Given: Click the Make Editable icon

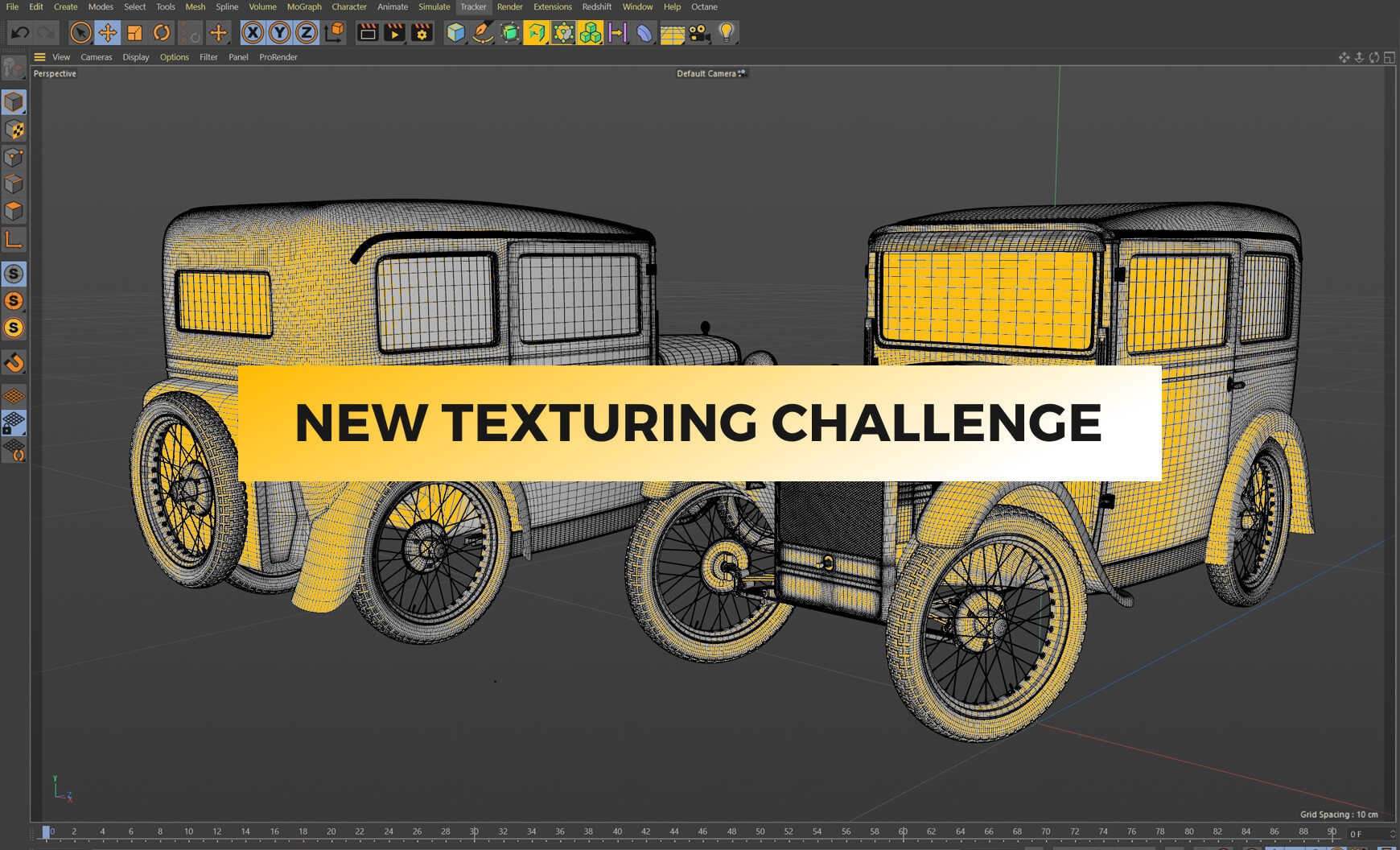Looking at the screenshot, I should (x=14, y=68).
